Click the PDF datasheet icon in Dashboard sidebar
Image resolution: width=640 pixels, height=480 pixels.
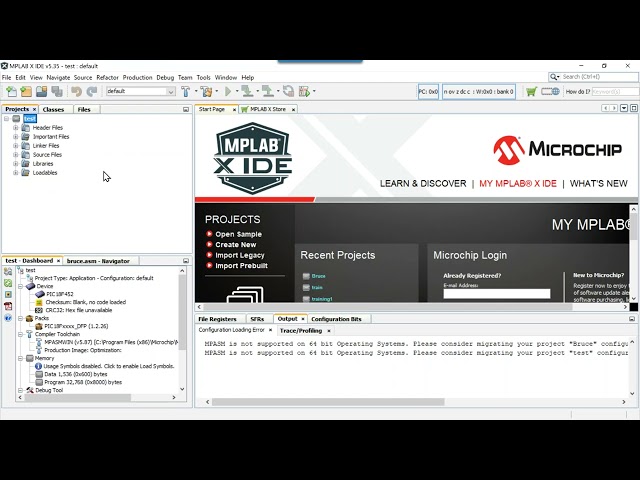click(8, 306)
